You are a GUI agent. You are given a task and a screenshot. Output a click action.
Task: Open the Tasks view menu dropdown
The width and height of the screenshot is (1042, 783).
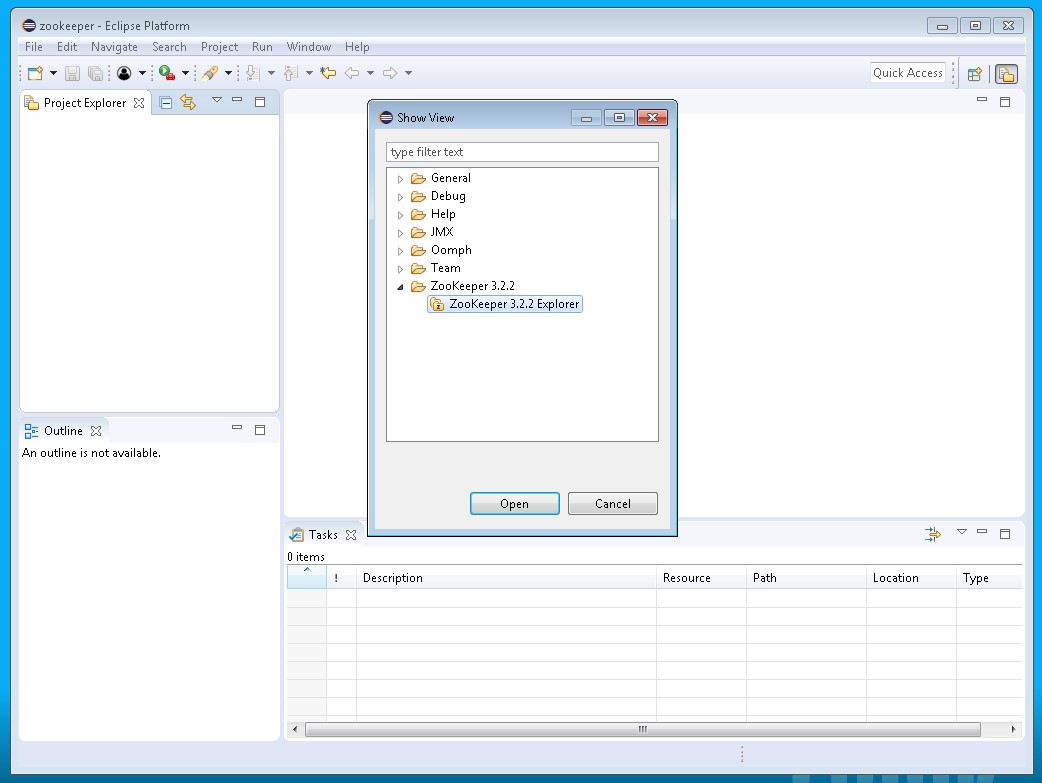coord(961,532)
